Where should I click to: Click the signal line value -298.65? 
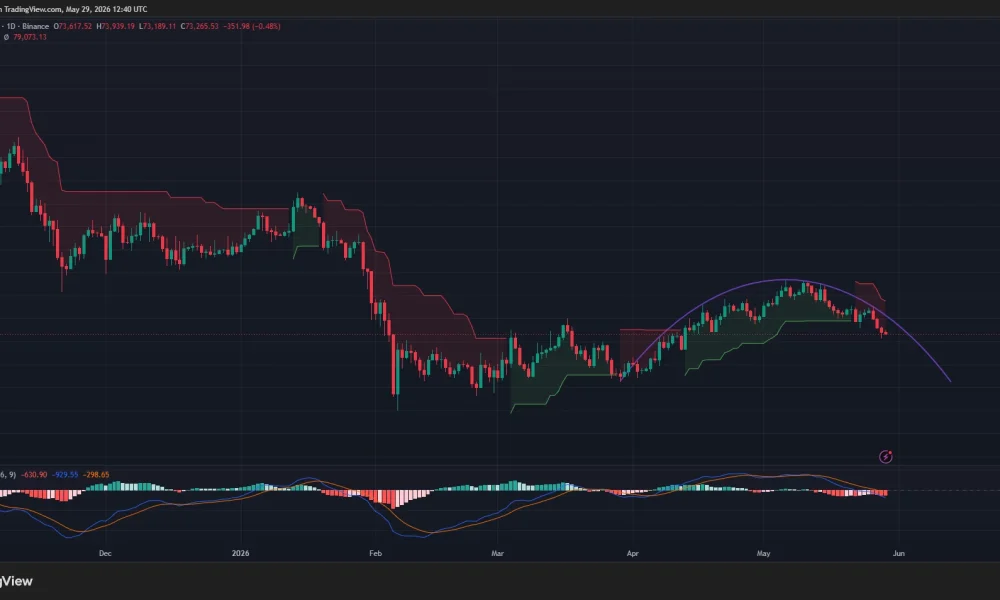[96, 474]
